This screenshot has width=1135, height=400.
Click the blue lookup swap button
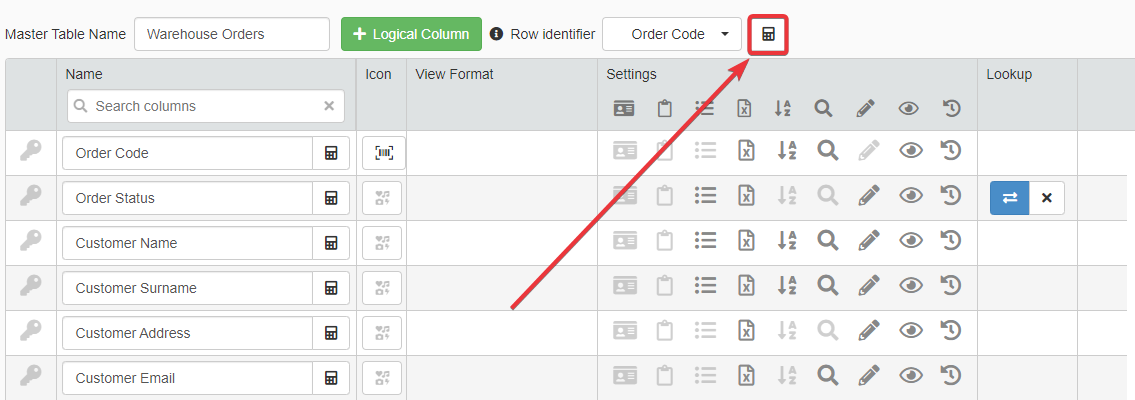(x=1010, y=198)
